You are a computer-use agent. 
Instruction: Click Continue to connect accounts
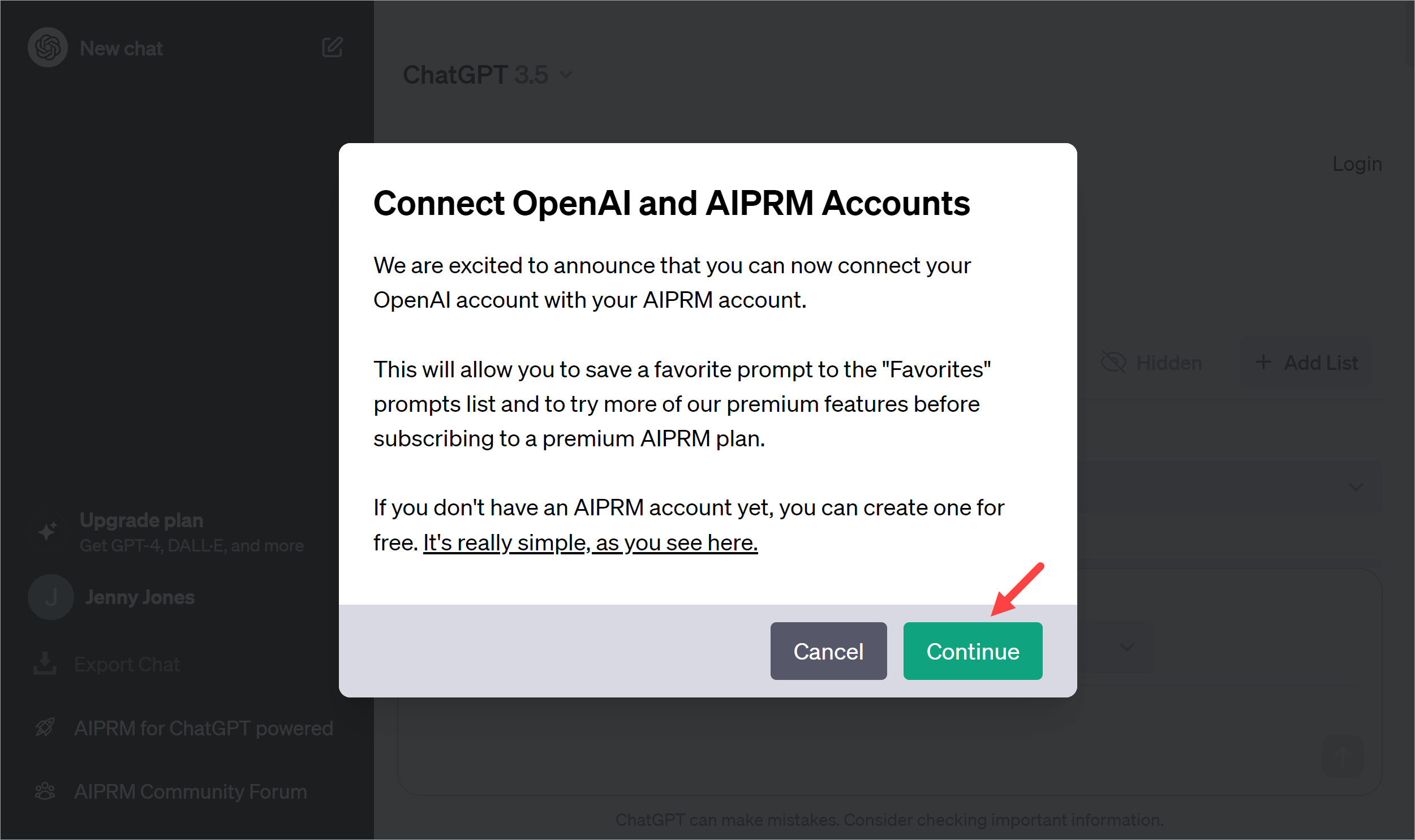973,651
